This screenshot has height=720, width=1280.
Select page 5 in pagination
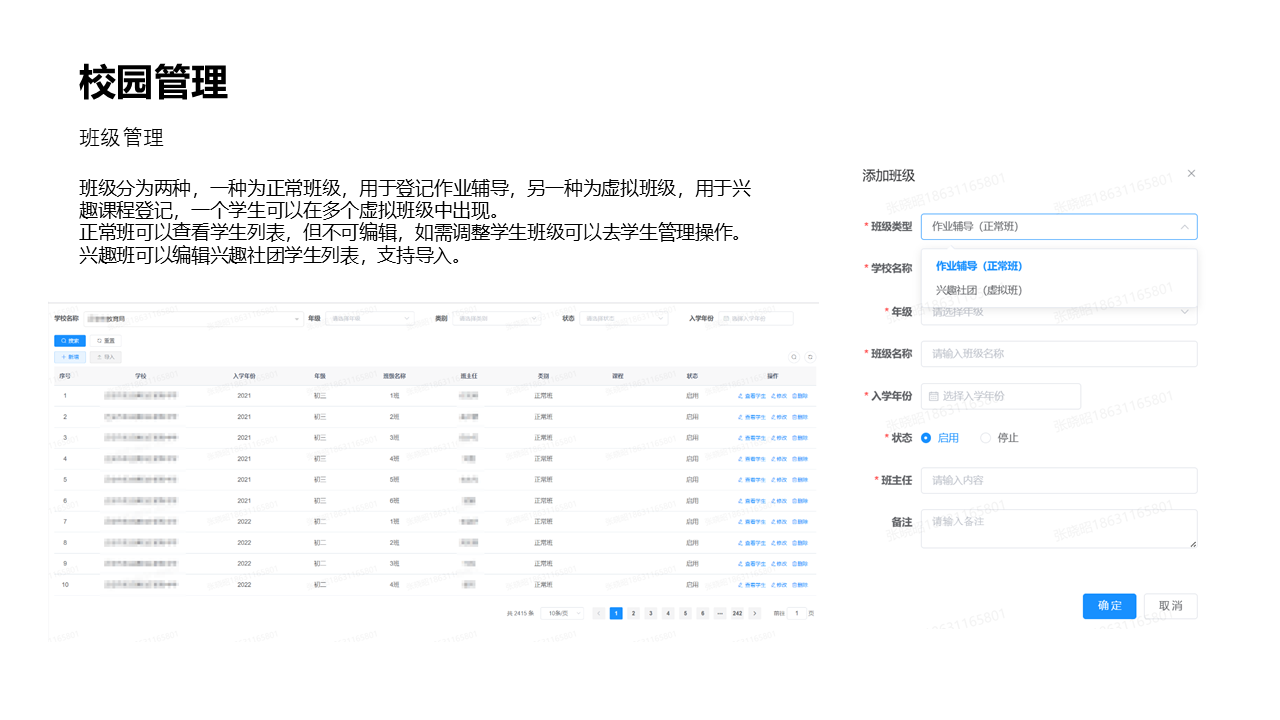pos(685,613)
